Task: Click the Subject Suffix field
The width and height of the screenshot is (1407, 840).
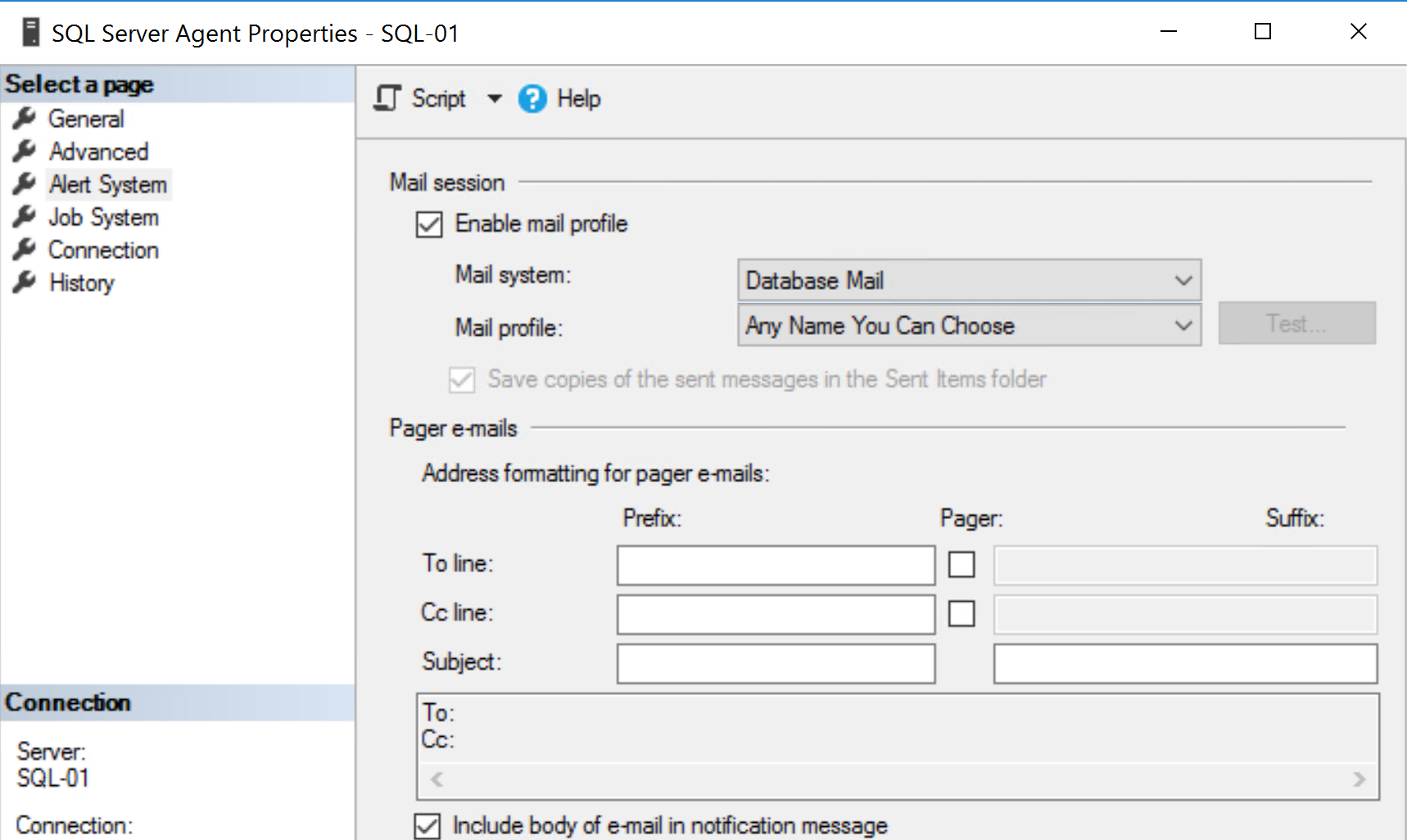Action: [1185, 663]
